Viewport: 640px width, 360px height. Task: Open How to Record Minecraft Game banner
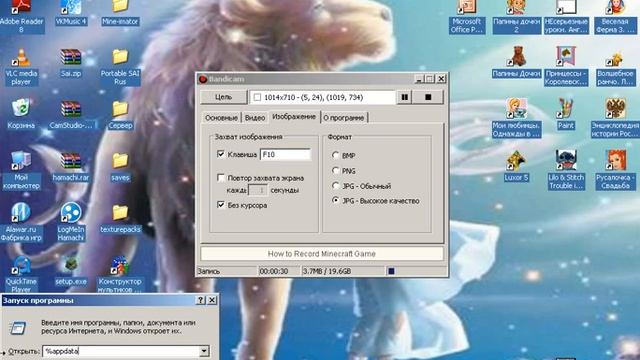(322, 253)
